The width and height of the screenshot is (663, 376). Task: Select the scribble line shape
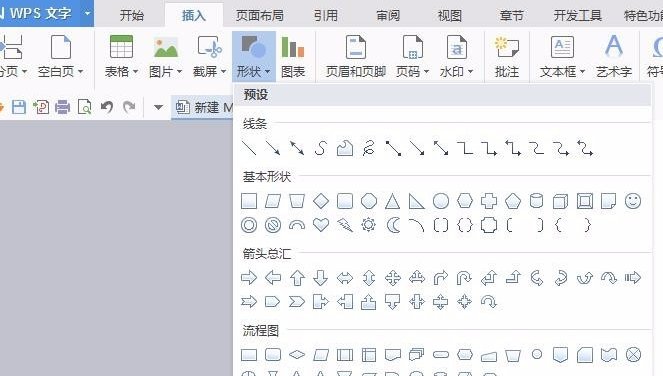tap(369, 148)
